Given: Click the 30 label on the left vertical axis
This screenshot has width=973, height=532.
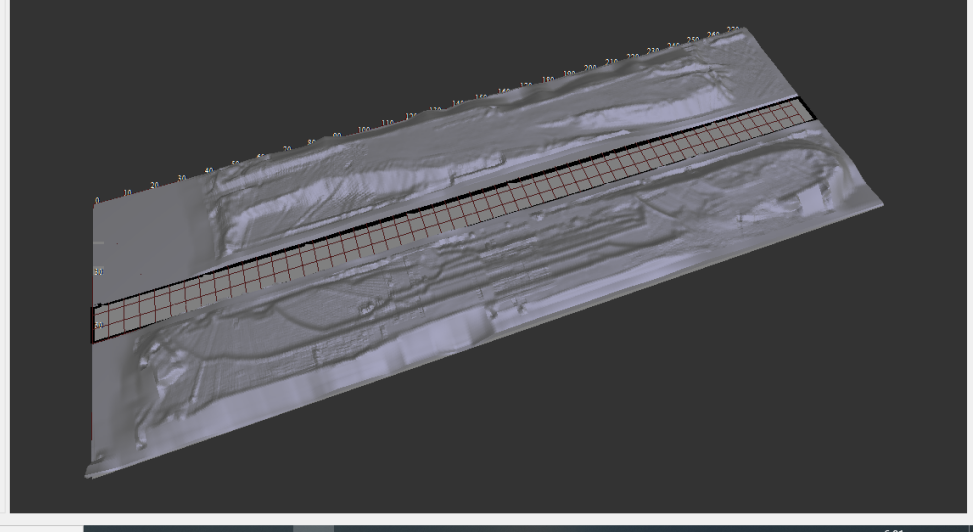Looking at the screenshot, I should (x=98, y=272).
